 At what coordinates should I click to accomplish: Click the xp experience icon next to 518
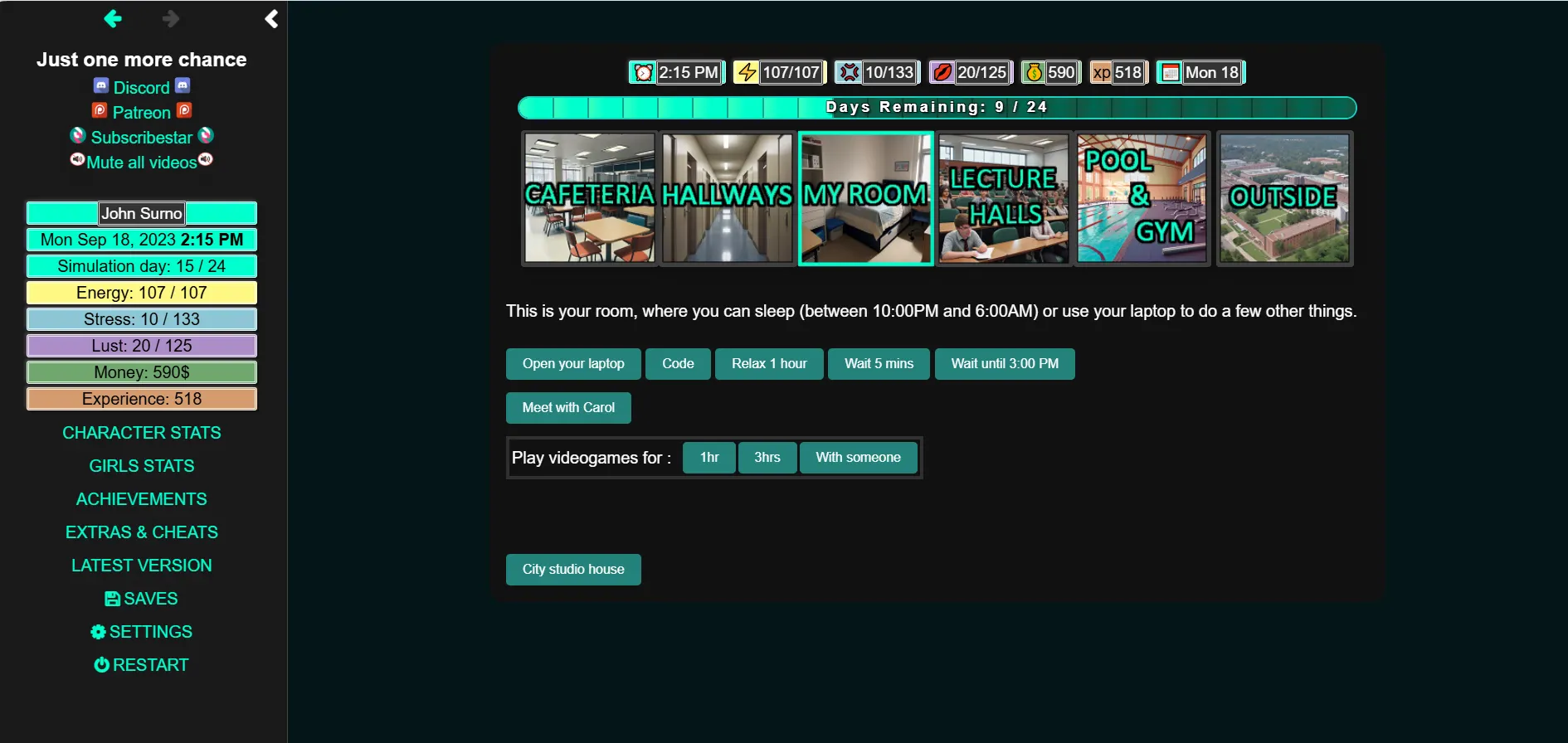click(x=1101, y=73)
